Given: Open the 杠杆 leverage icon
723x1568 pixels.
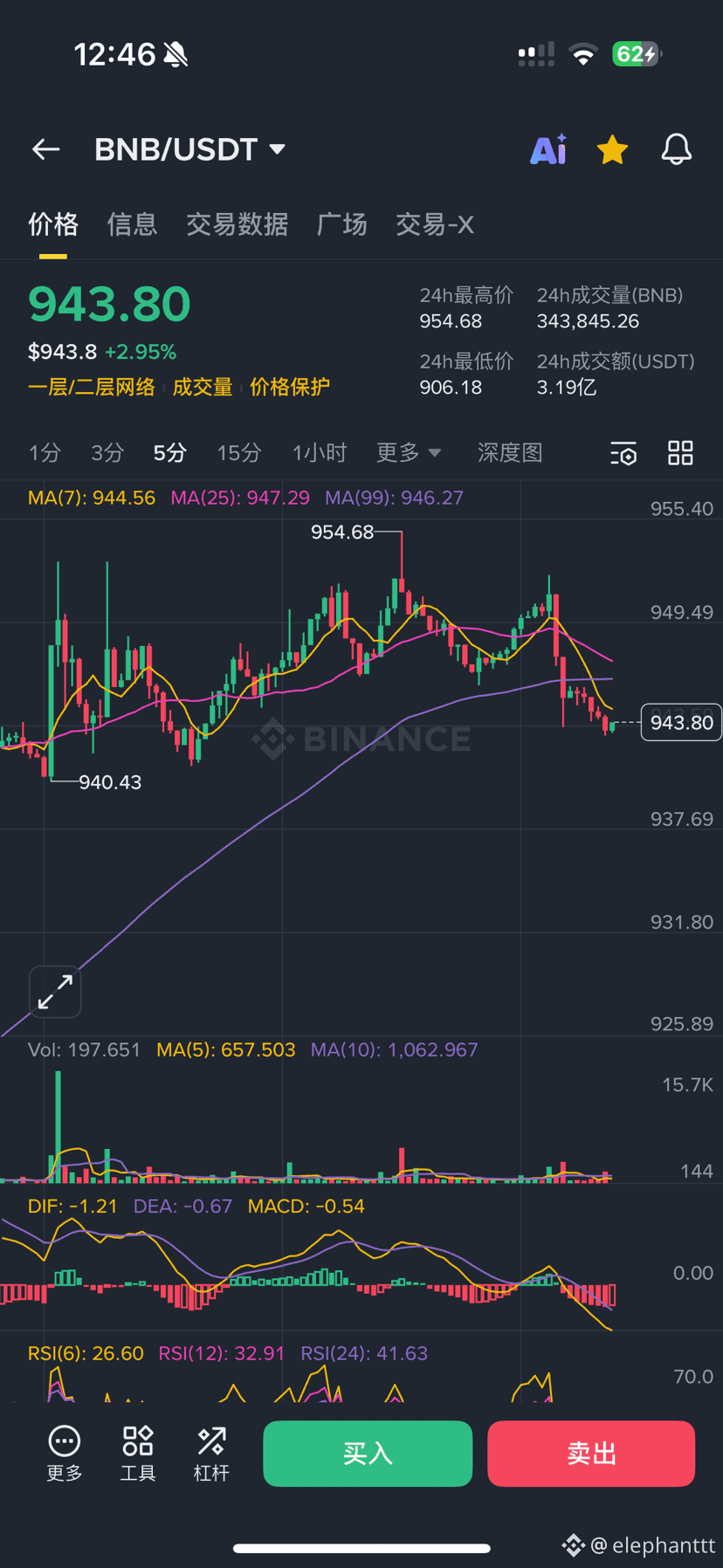Looking at the screenshot, I should [211, 1453].
